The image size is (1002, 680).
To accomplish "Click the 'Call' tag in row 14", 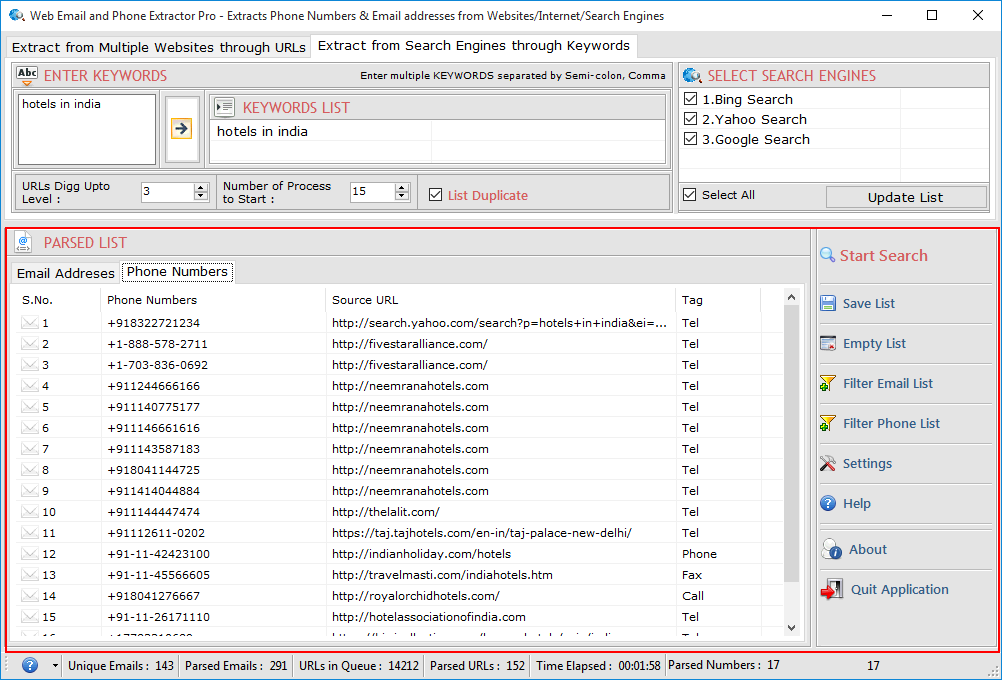I will (693, 596).
